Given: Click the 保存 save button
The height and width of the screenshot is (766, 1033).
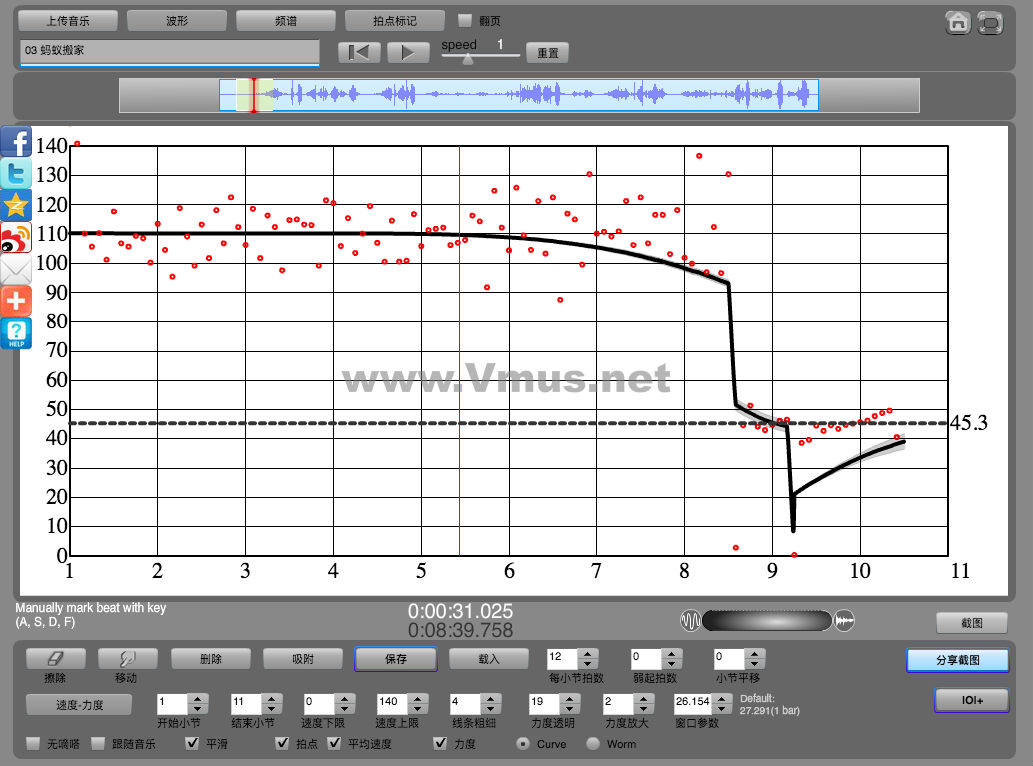Looking at the screenshot, I should 395,659.
